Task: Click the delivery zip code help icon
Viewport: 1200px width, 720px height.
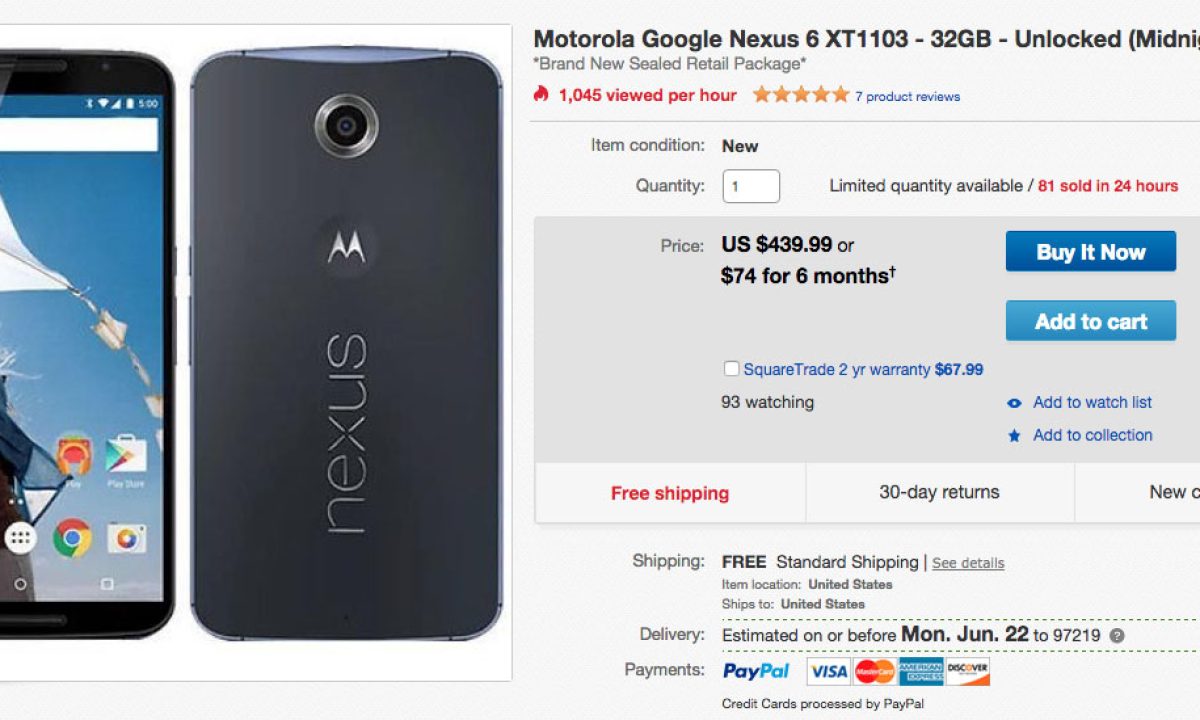Action: 1117,636
